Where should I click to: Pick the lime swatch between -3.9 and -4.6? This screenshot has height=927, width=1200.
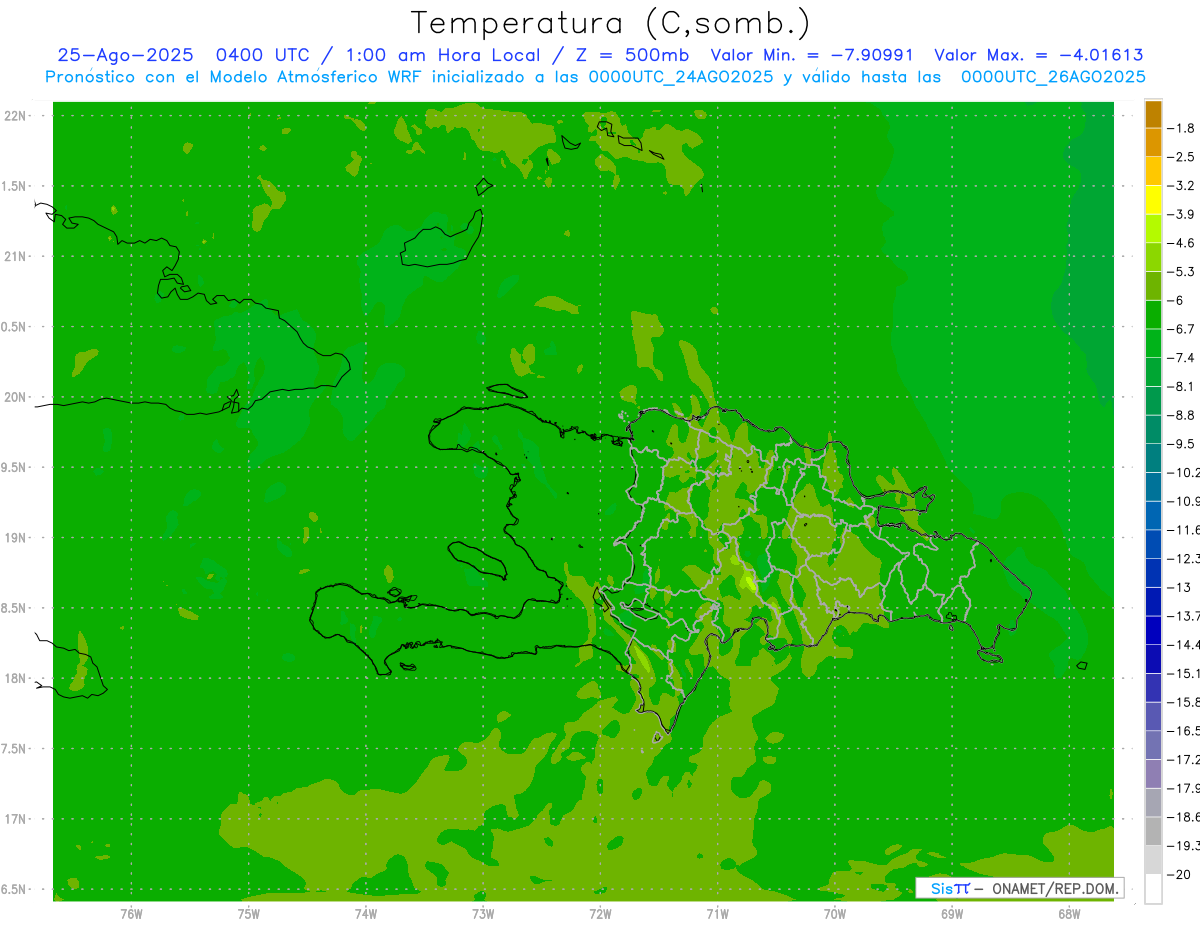pyautogui.click(x=1153, y=229)
